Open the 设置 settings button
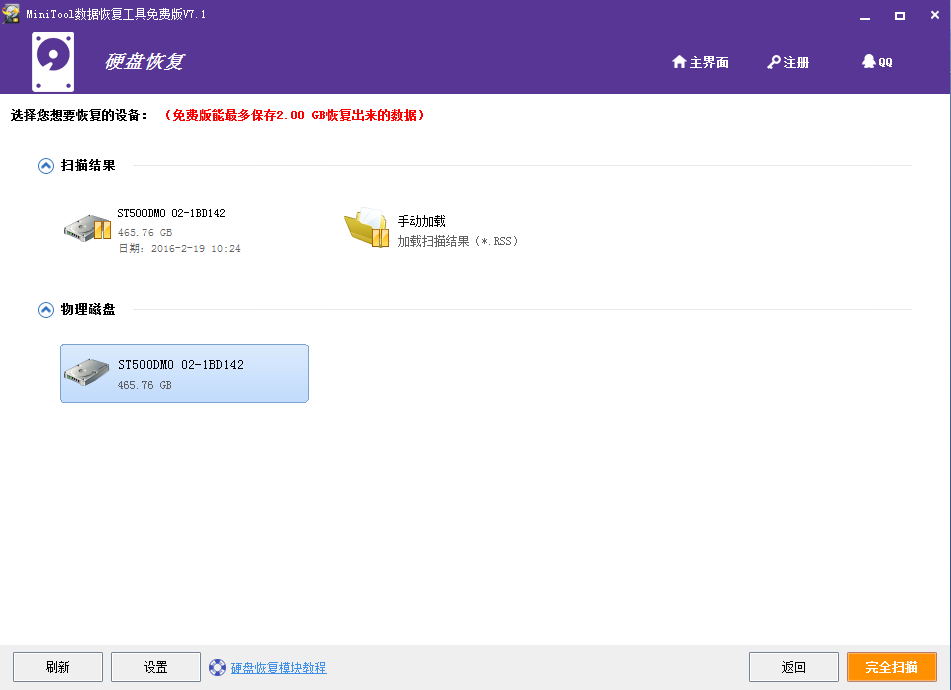 (156, 667)
